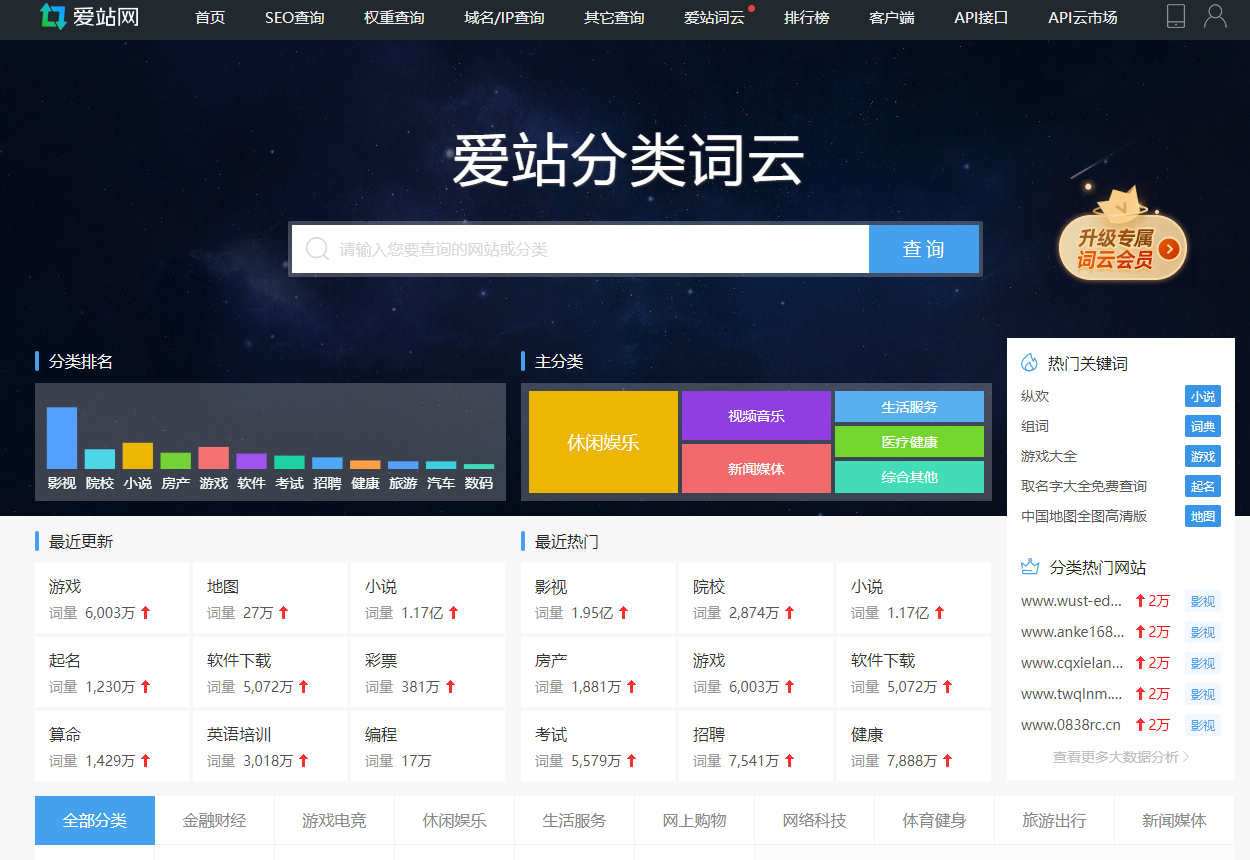Open the 生活服务 main category block
The height and width of the screenshot is (860, 1250).
[x=909, y=407]
